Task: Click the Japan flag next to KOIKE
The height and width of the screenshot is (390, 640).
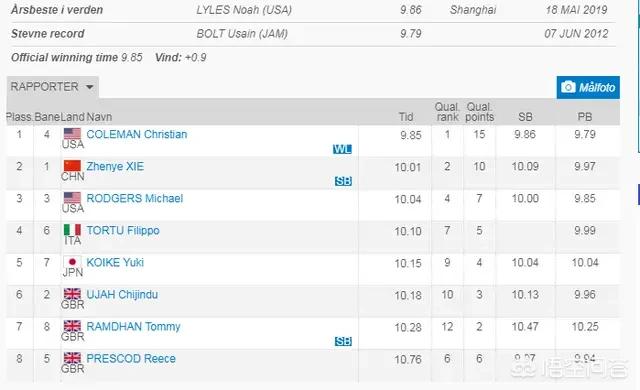Action: [72, 261]
